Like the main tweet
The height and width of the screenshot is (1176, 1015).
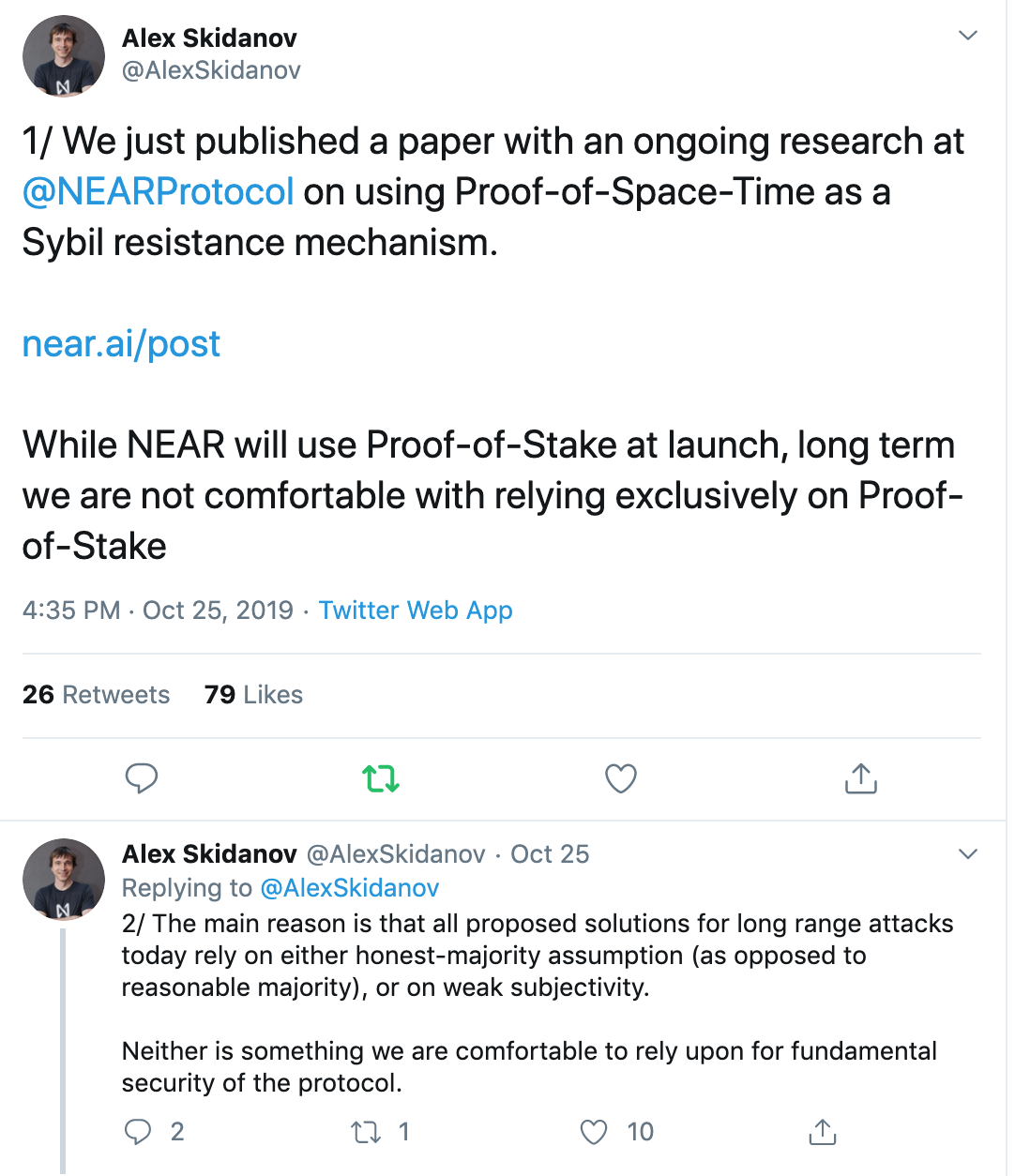620,778
